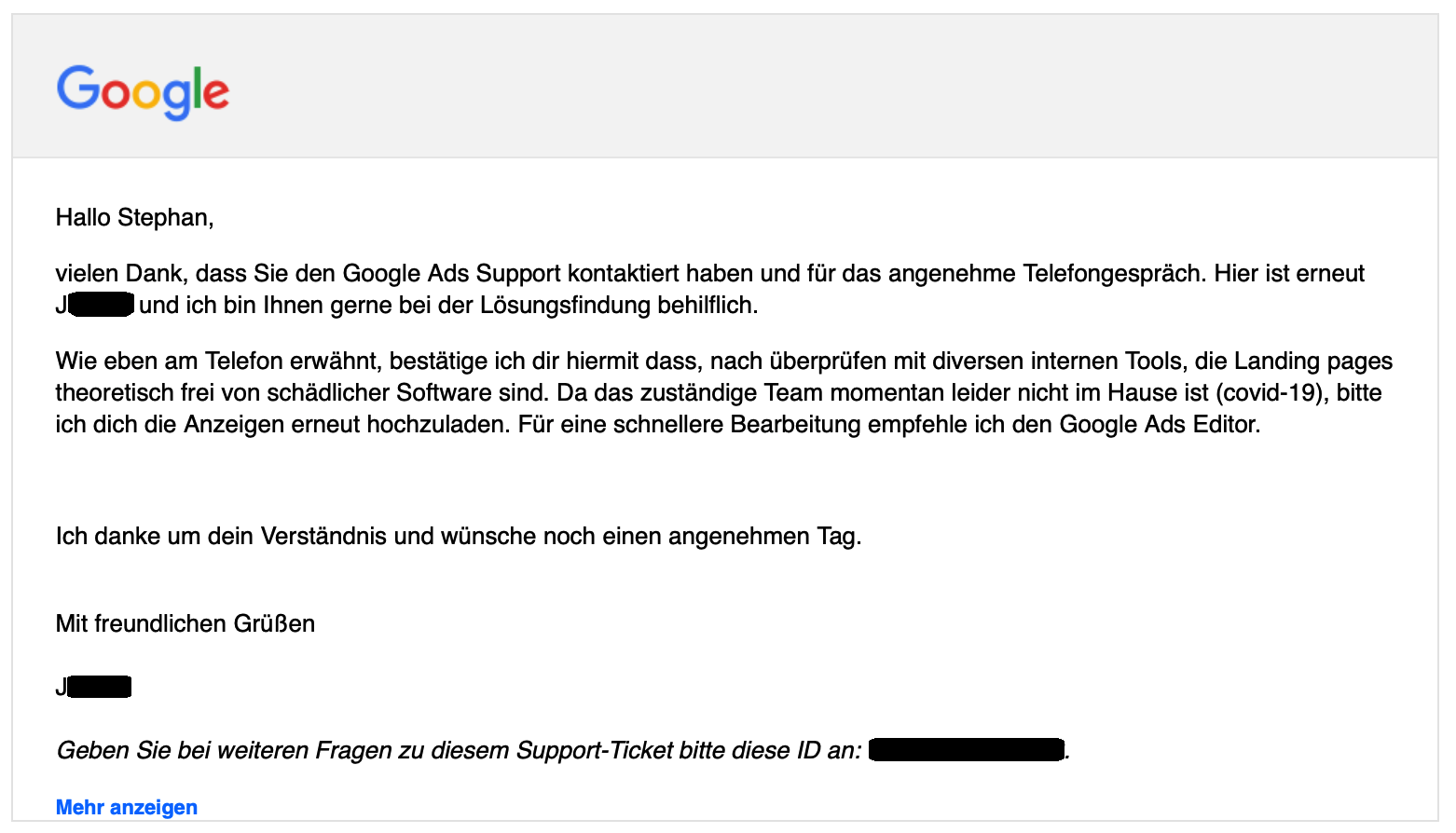Click the 'Hallo Stephan,' greeting line
This screenshot has width=1456, height=833.
[134, 217]
